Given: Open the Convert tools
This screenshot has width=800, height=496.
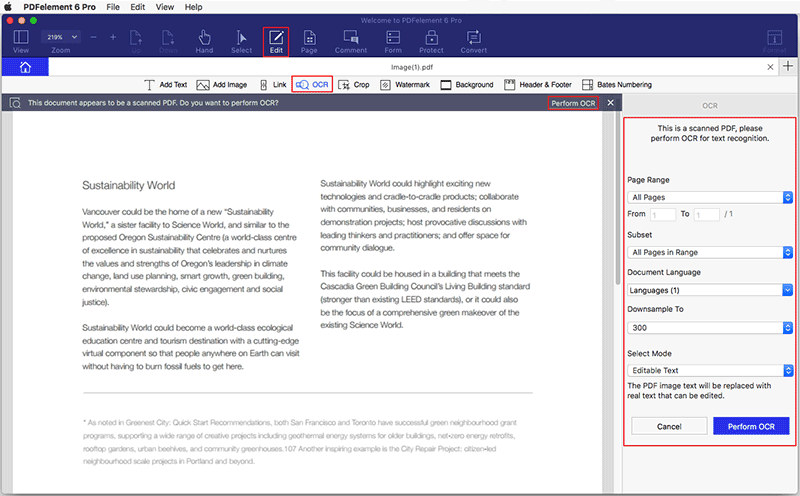Looking at the screenshot, I should (x=474, y=41).
